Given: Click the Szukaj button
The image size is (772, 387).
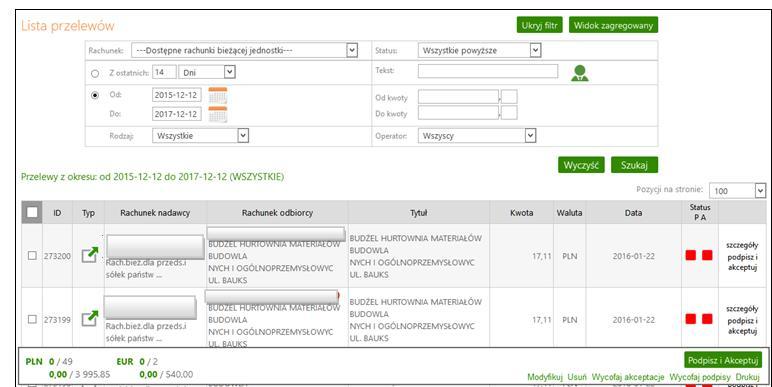Looking at the screenshot, I should (x=634, y=165).
